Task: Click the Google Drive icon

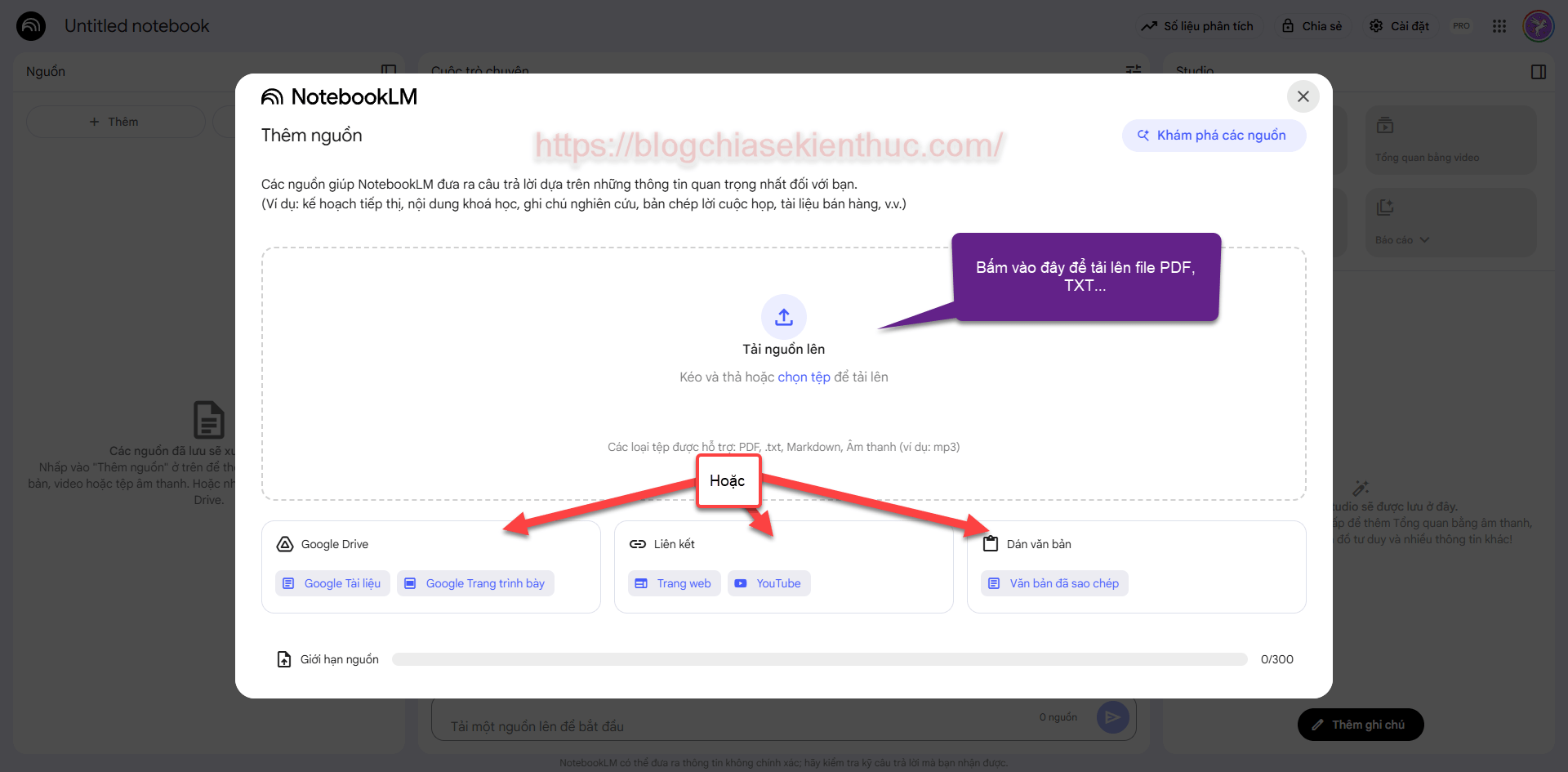Action: click(x=285, y=544)
